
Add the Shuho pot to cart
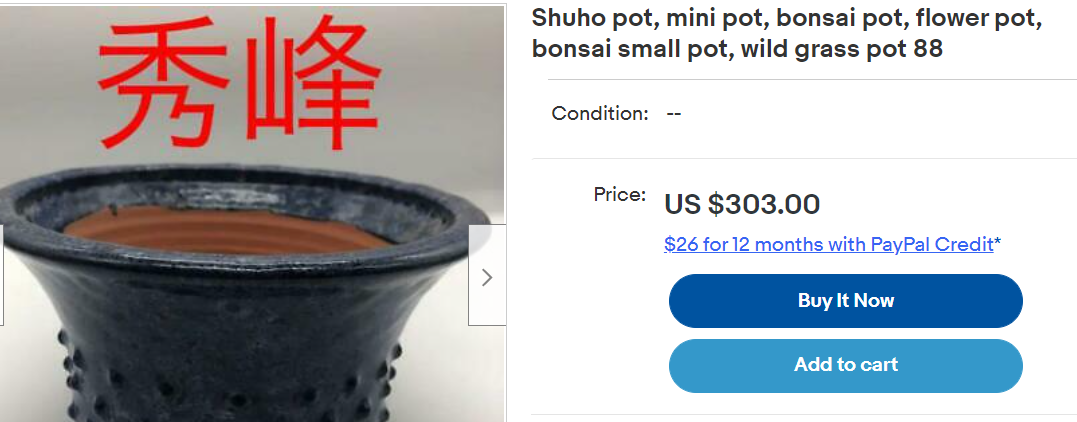click(846, 365)
